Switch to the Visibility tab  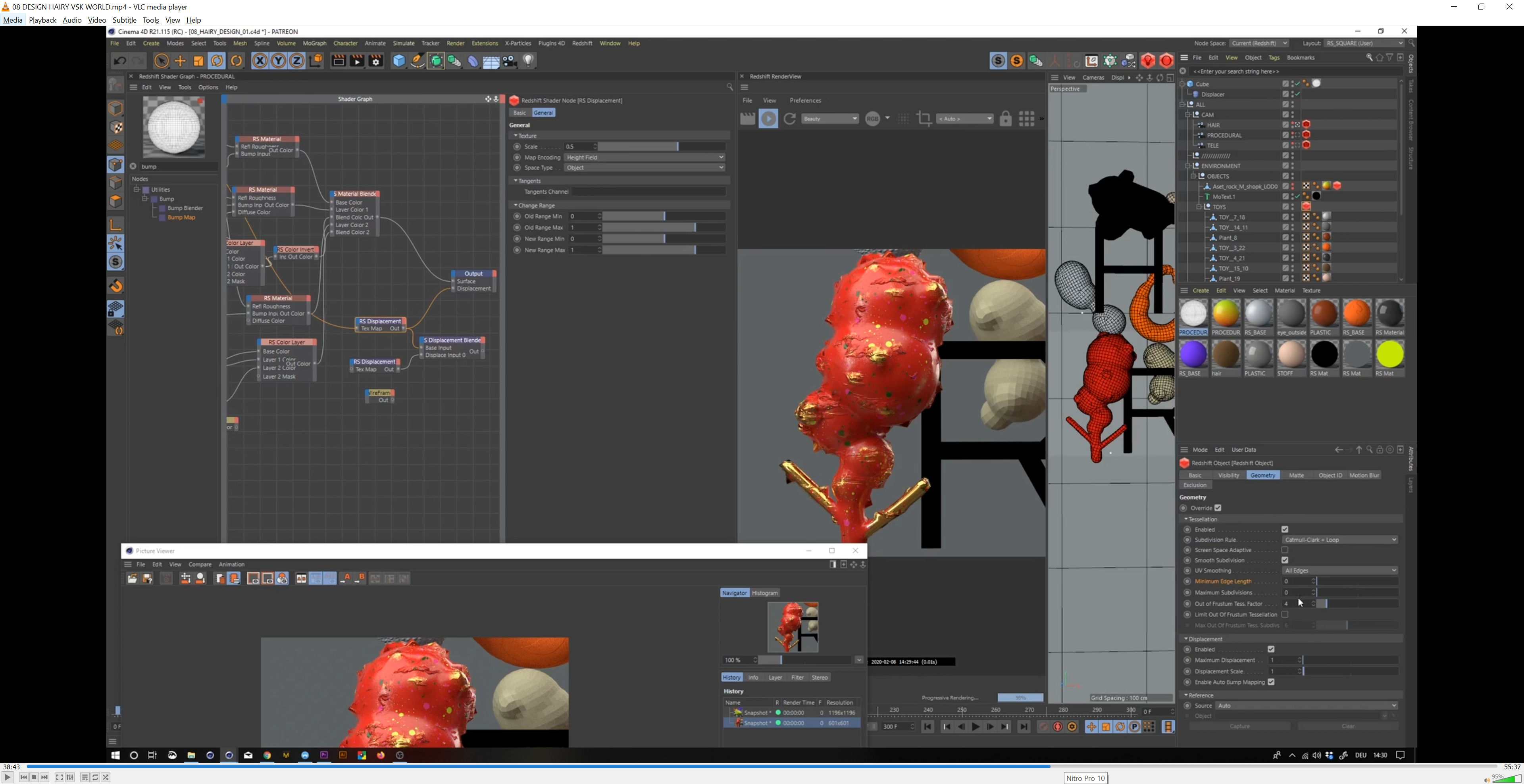[x=1228, y=475]
